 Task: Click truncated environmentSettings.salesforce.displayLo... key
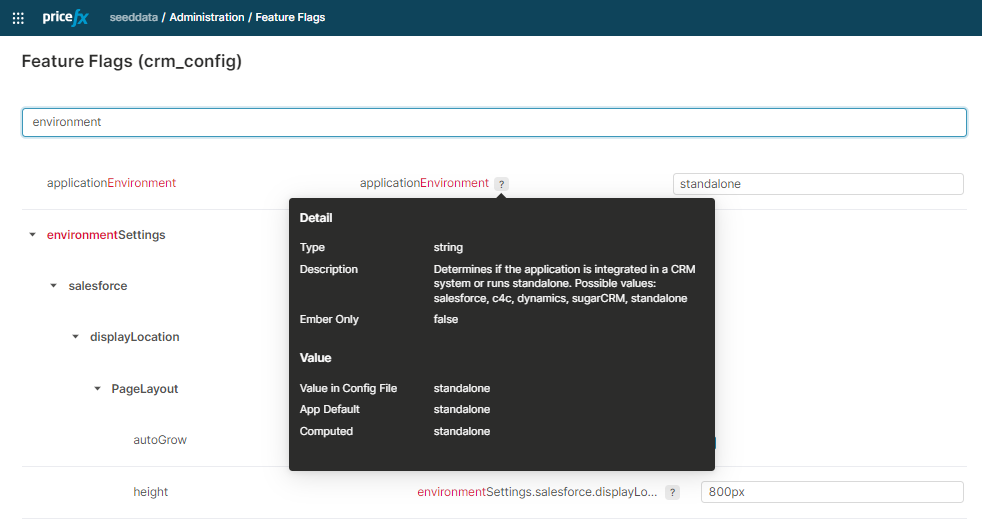(537, 492)
